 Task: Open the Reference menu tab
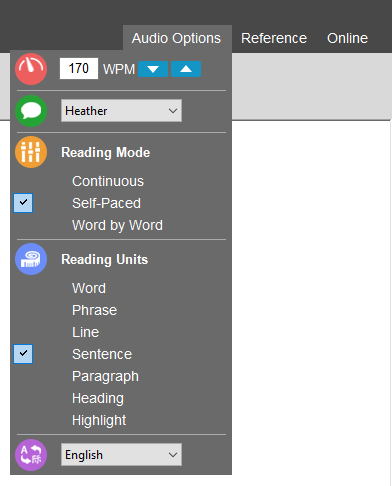(x=274, y=38)
